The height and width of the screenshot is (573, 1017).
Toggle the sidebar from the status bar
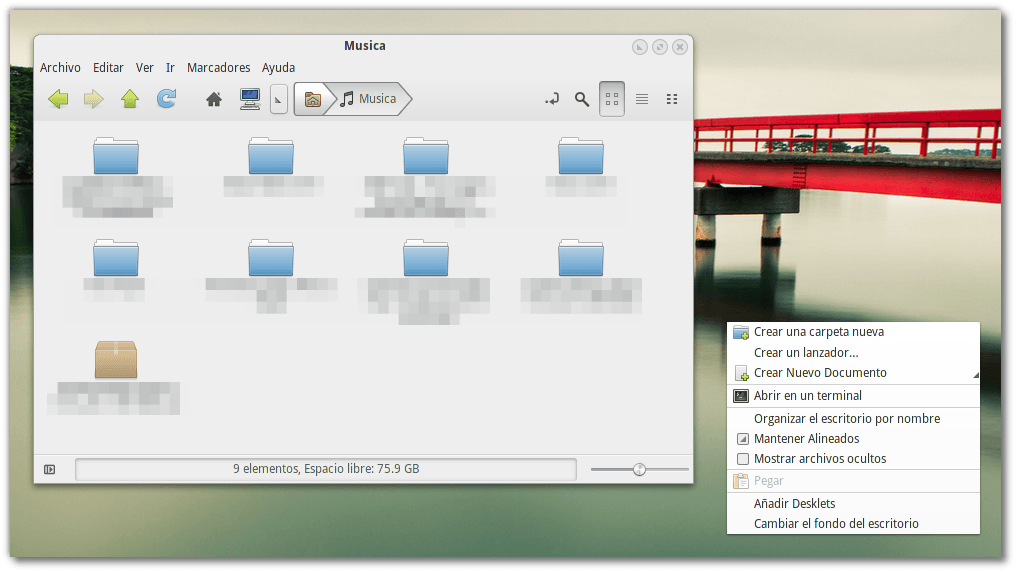(x=50, y=469)
